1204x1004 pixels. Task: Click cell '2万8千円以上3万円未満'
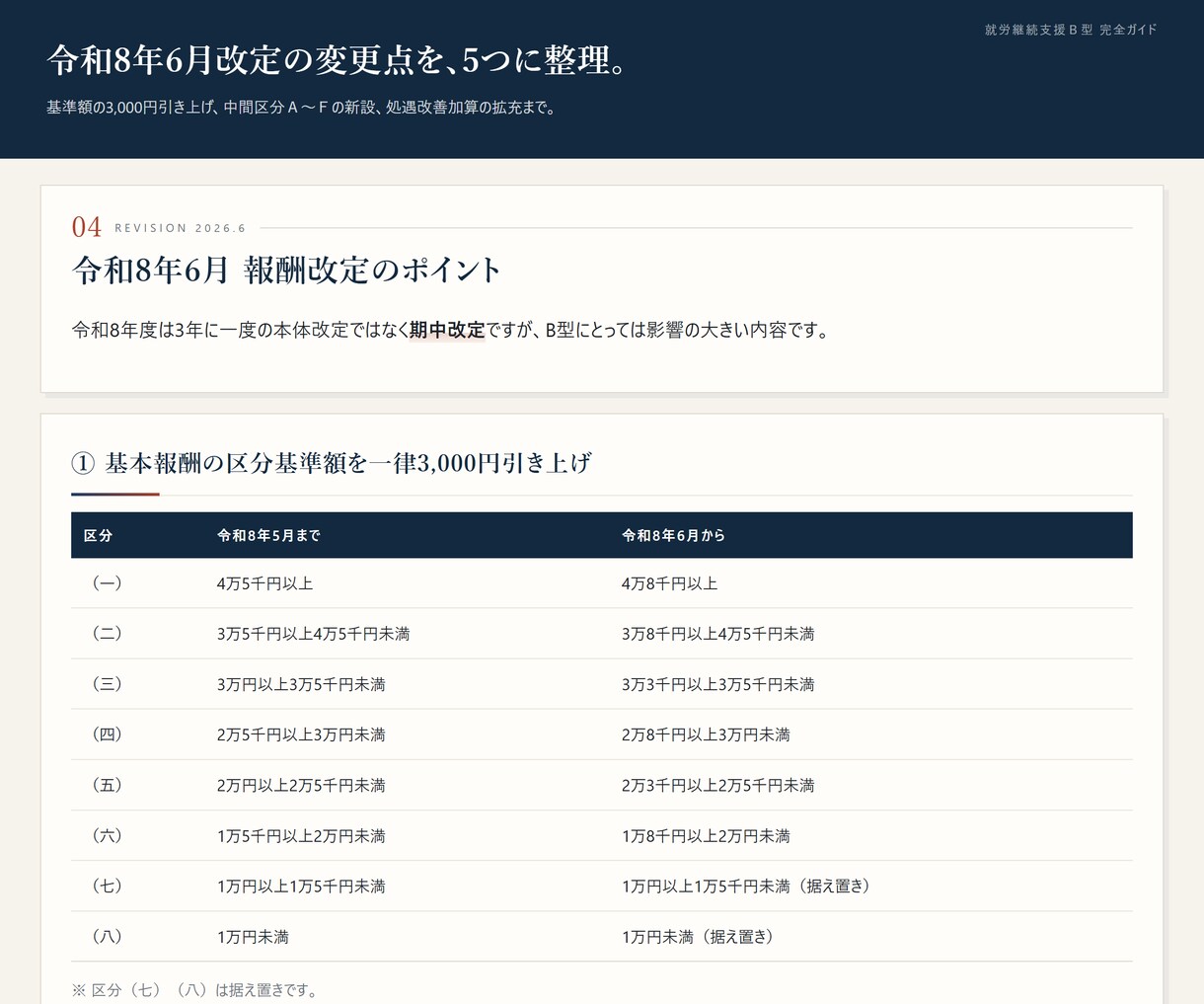[x=706, y=734]
